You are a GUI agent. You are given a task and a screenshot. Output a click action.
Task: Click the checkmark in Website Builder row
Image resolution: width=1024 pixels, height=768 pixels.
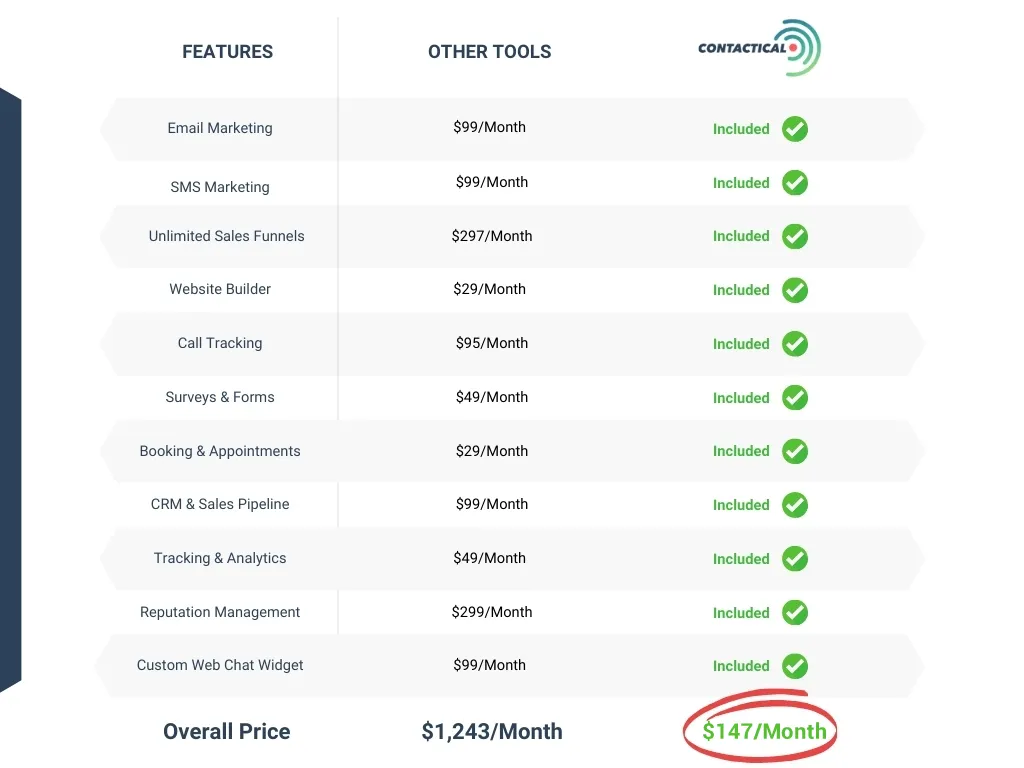(x=795, y=290)
